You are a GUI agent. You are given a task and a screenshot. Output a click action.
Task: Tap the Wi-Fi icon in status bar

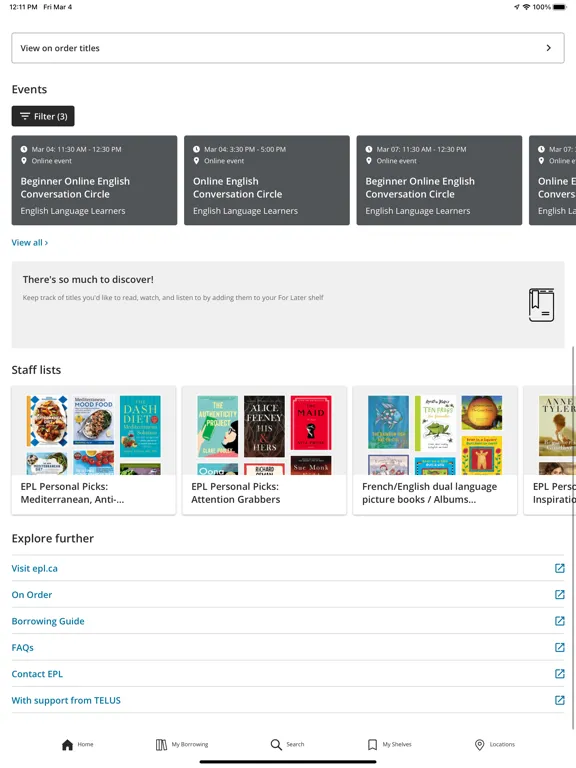[527, 7]
